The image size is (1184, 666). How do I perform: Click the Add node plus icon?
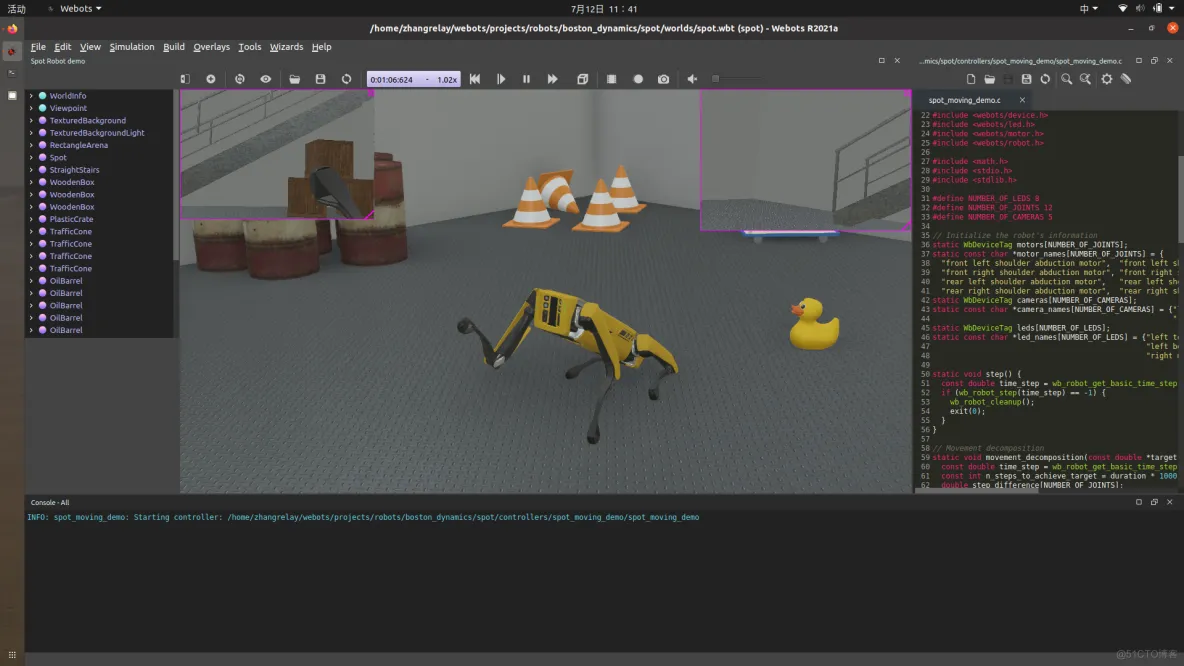tap(211, 79)
